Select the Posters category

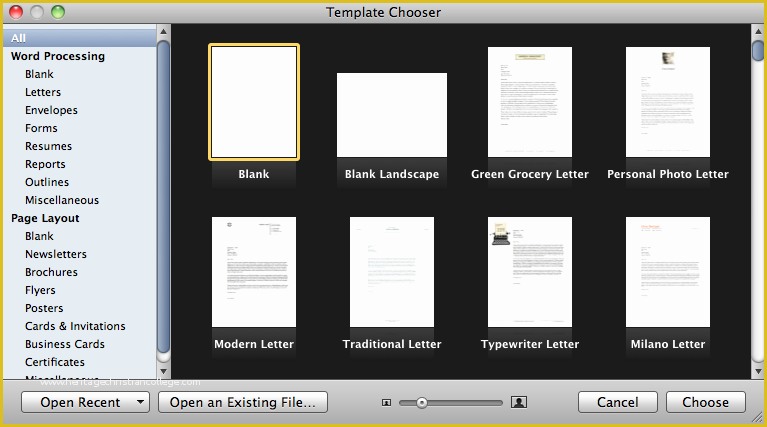(44, 308)
